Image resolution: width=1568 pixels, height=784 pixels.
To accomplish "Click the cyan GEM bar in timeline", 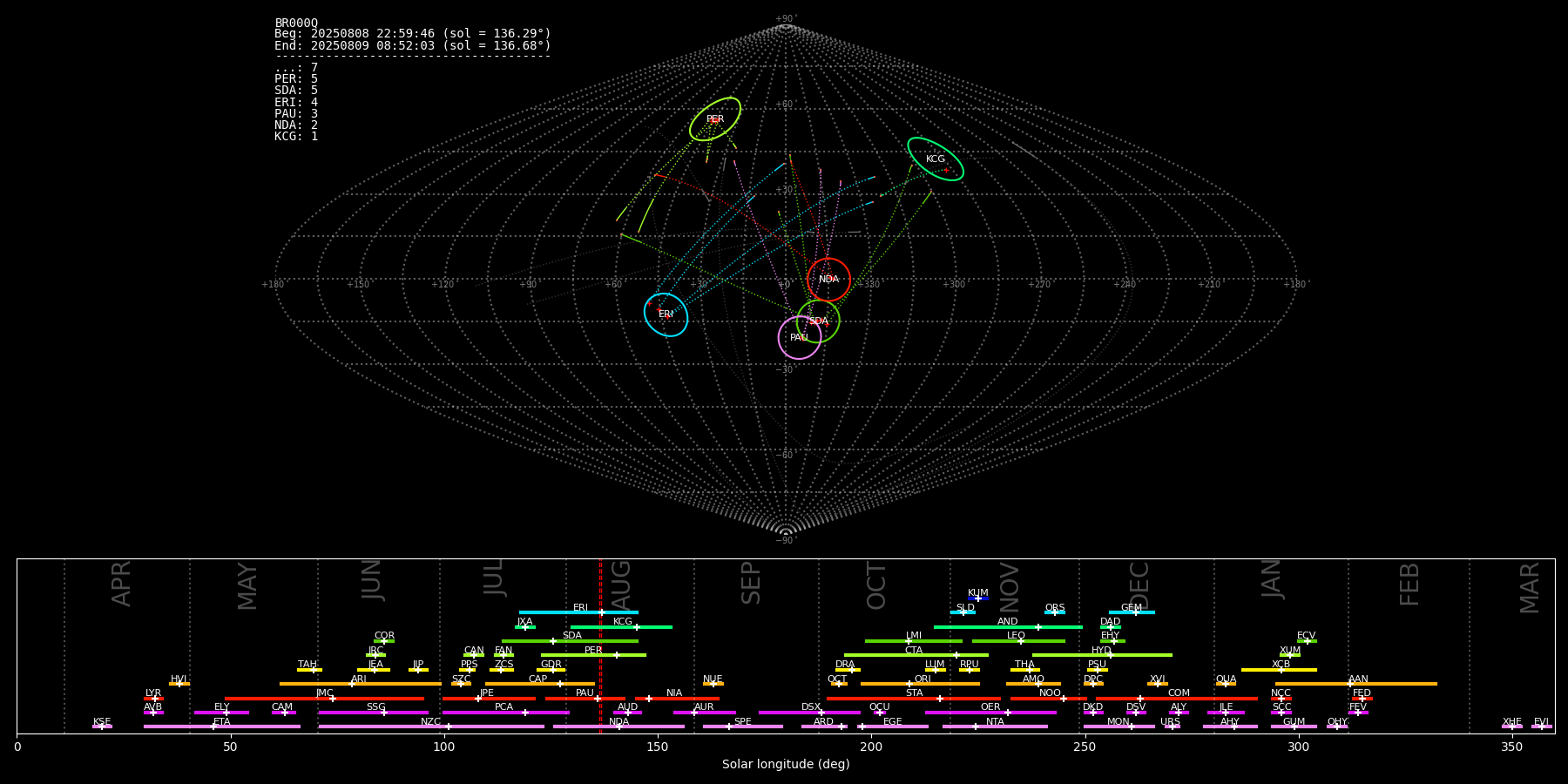I will (1132, 612).
